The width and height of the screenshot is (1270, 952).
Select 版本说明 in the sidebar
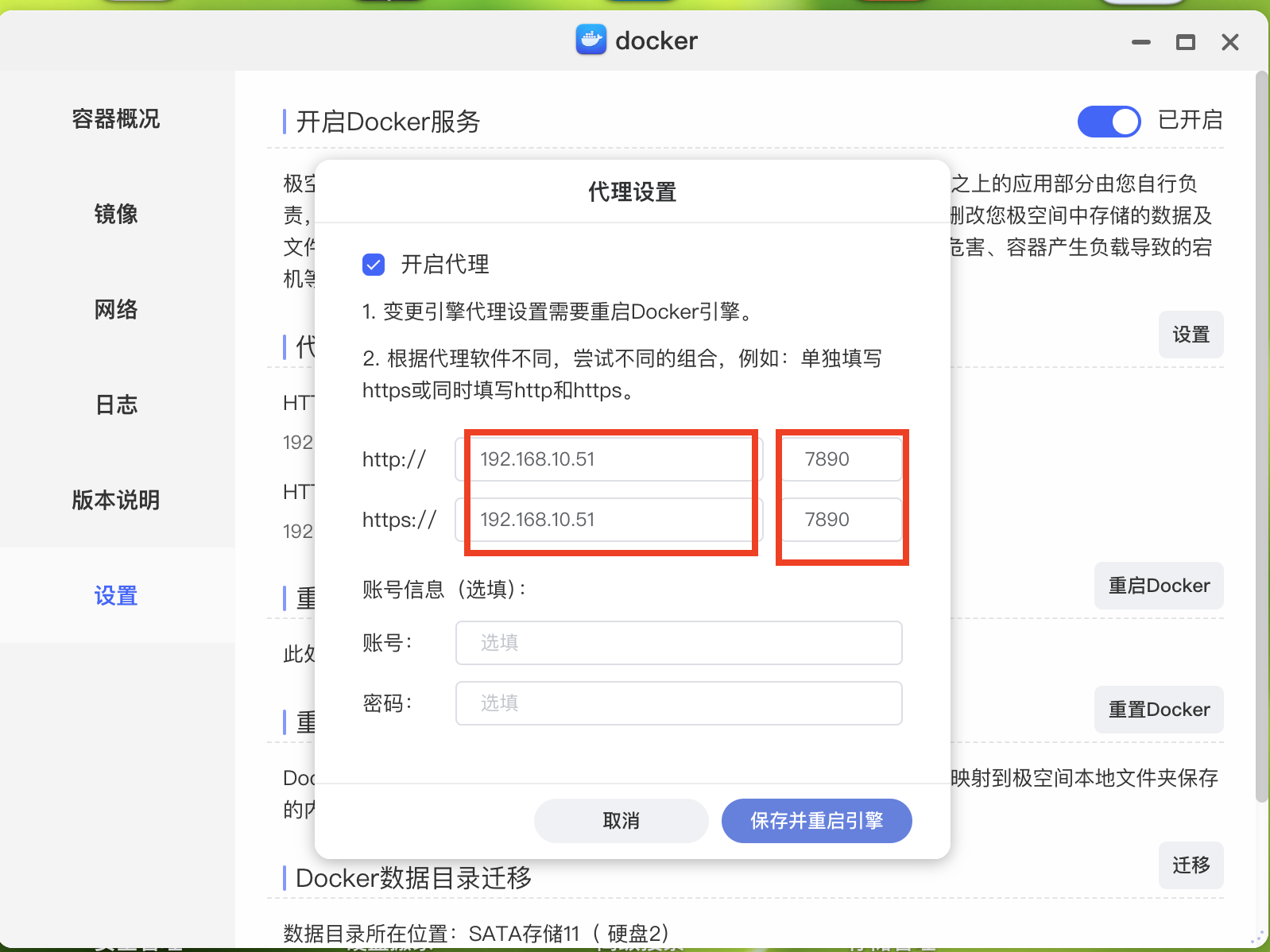point(116,501)
